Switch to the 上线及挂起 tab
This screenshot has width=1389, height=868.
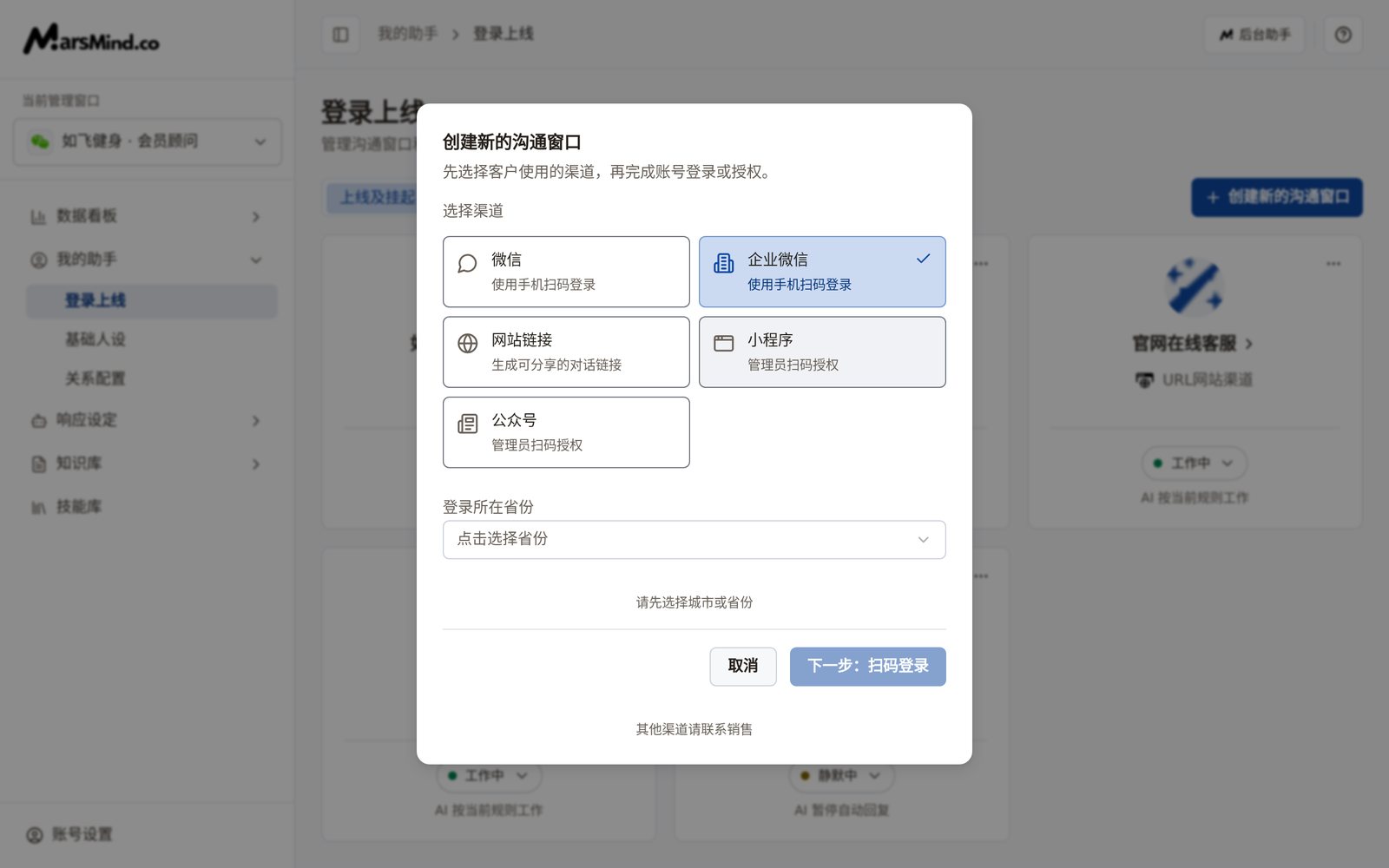coord(375,198)
